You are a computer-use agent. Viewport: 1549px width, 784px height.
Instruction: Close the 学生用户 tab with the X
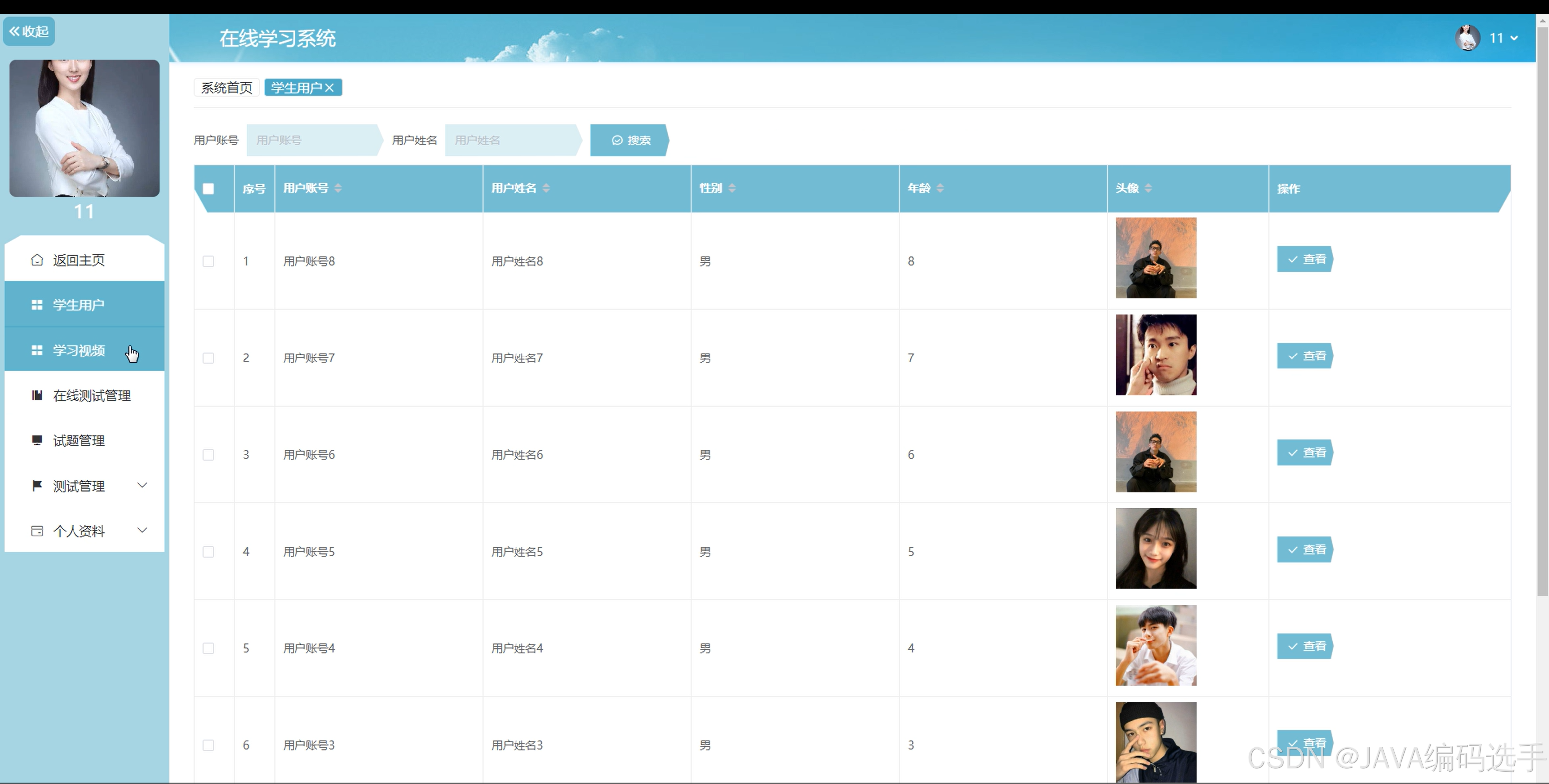pos(330,88)
